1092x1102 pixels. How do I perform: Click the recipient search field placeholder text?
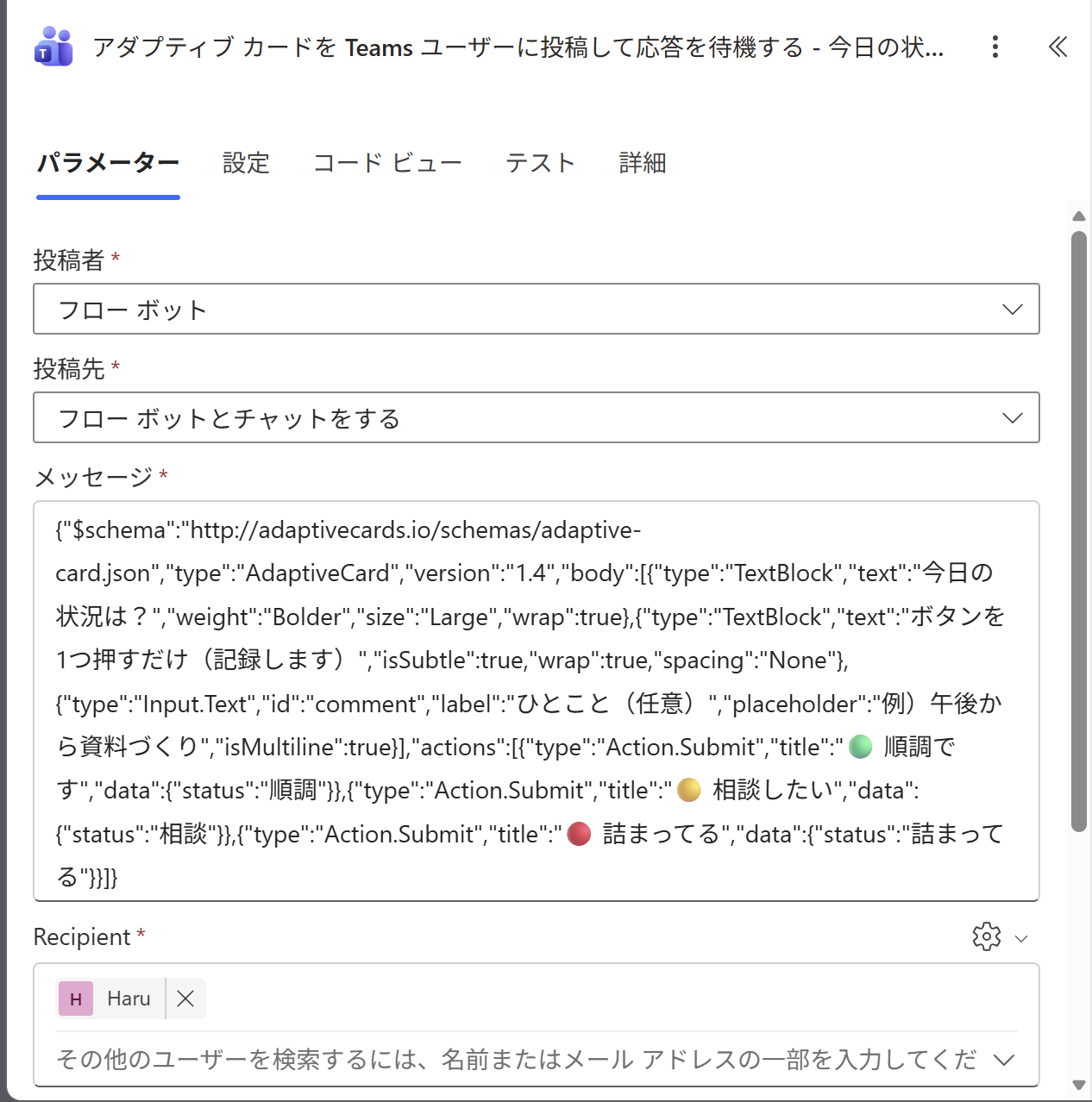pos(517,1059)
